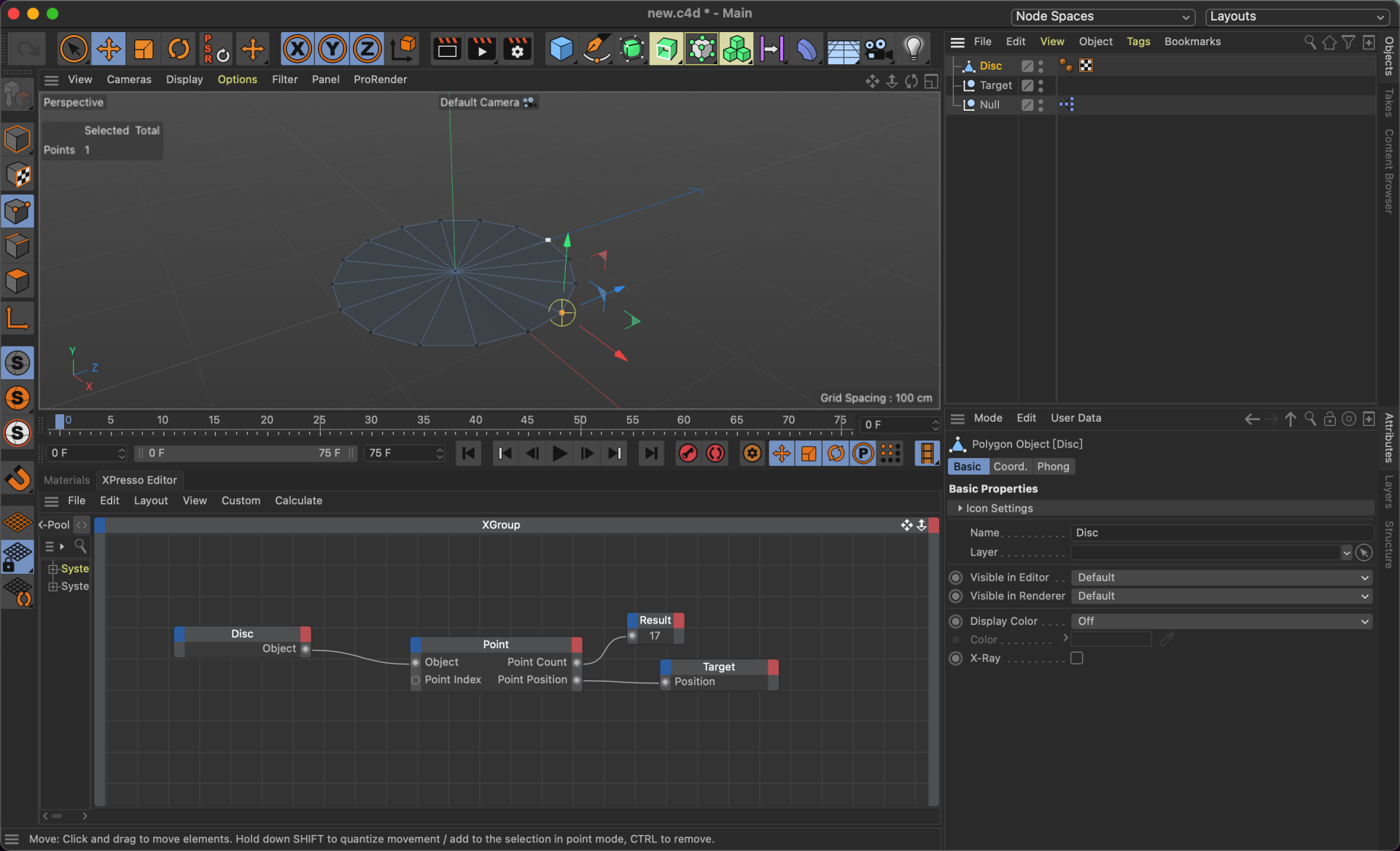The image size is (1400, 851).
Task: Open the XPresso Calculate menu
Action: coord(298,500)
